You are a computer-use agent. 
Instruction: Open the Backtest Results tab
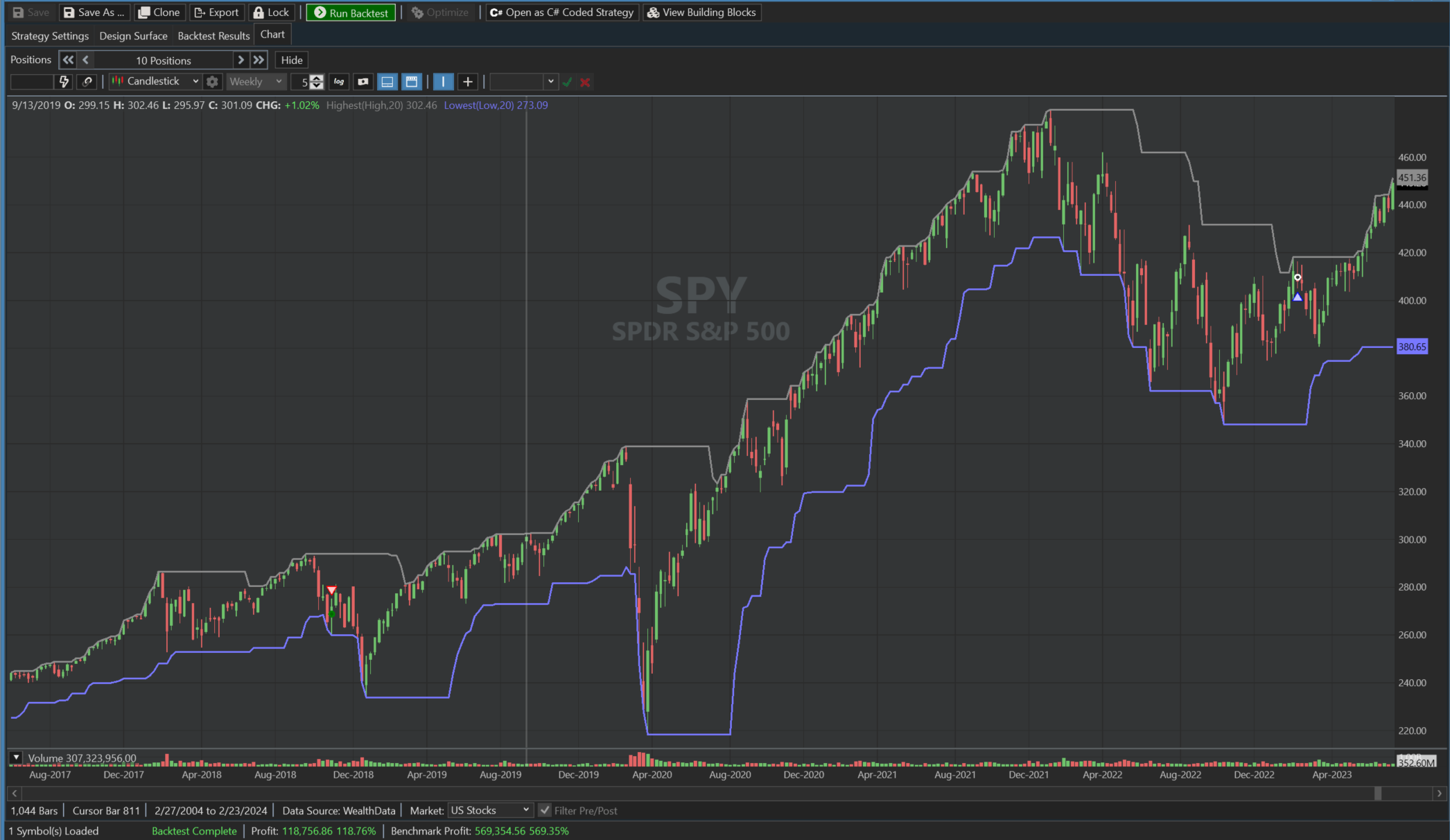pos(213,35)
